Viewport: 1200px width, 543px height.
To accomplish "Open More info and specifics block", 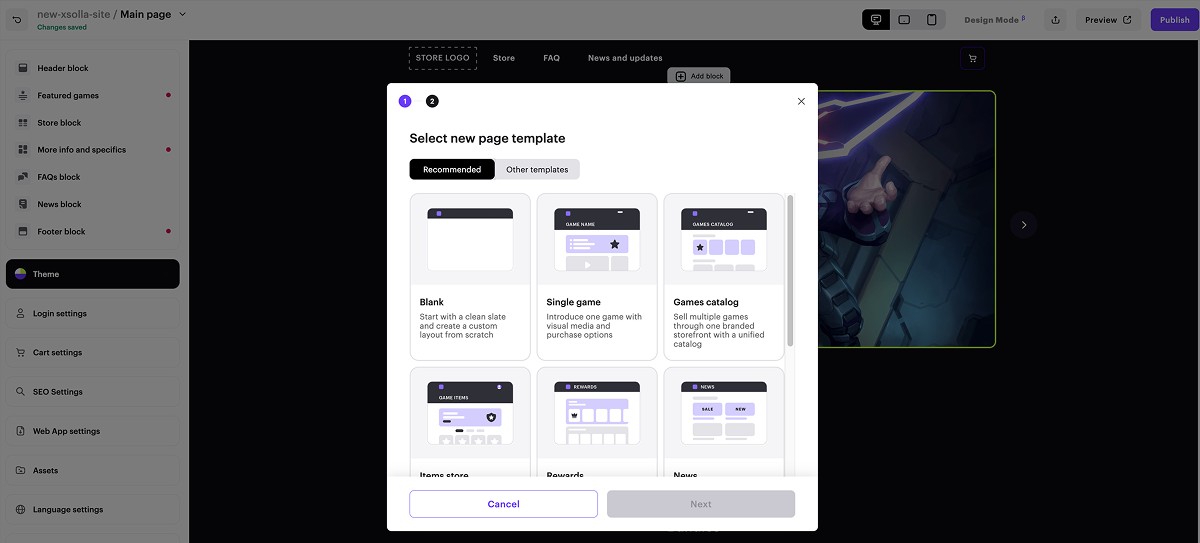I will [93, 149].
